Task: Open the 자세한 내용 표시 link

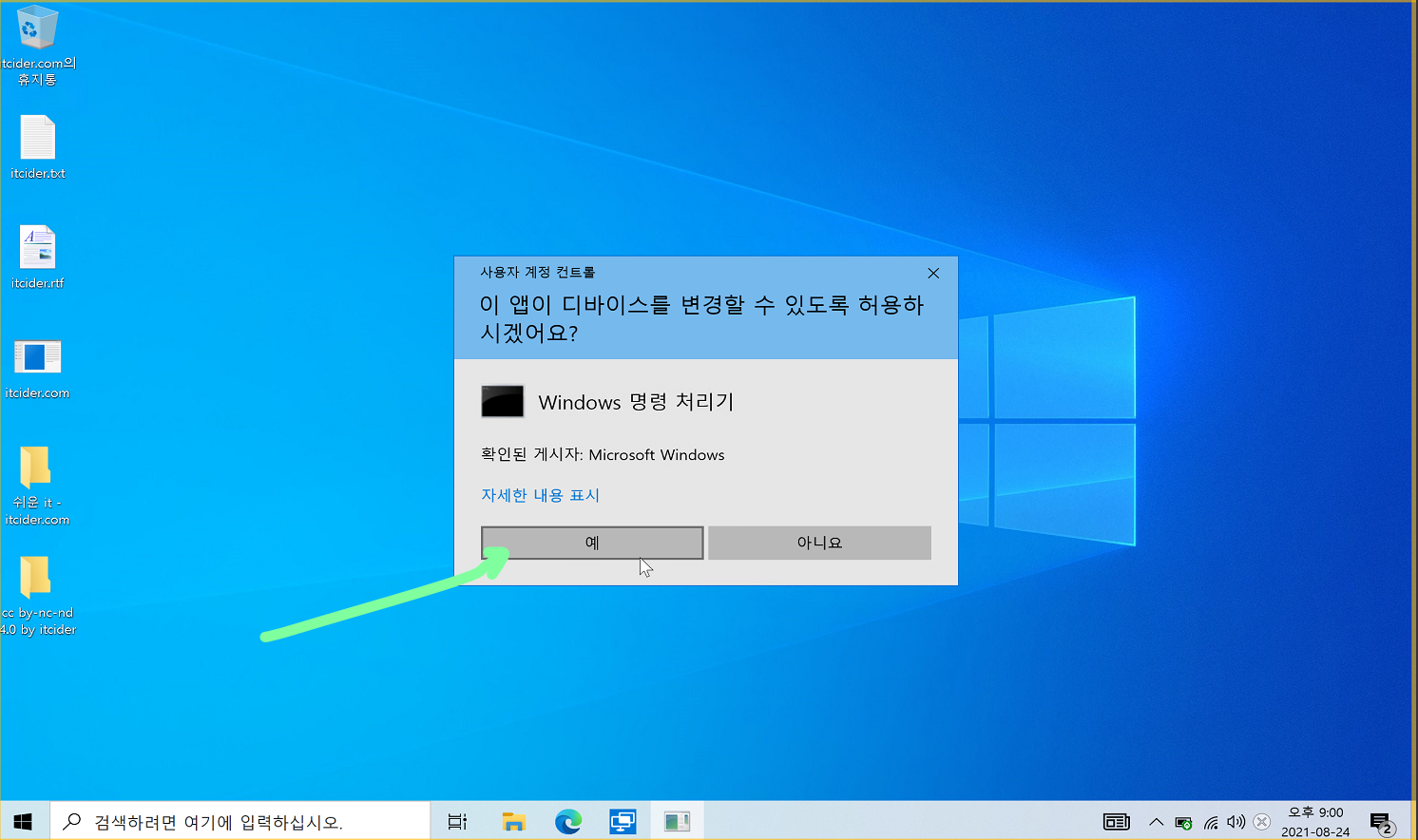Action: coord(540,495)
